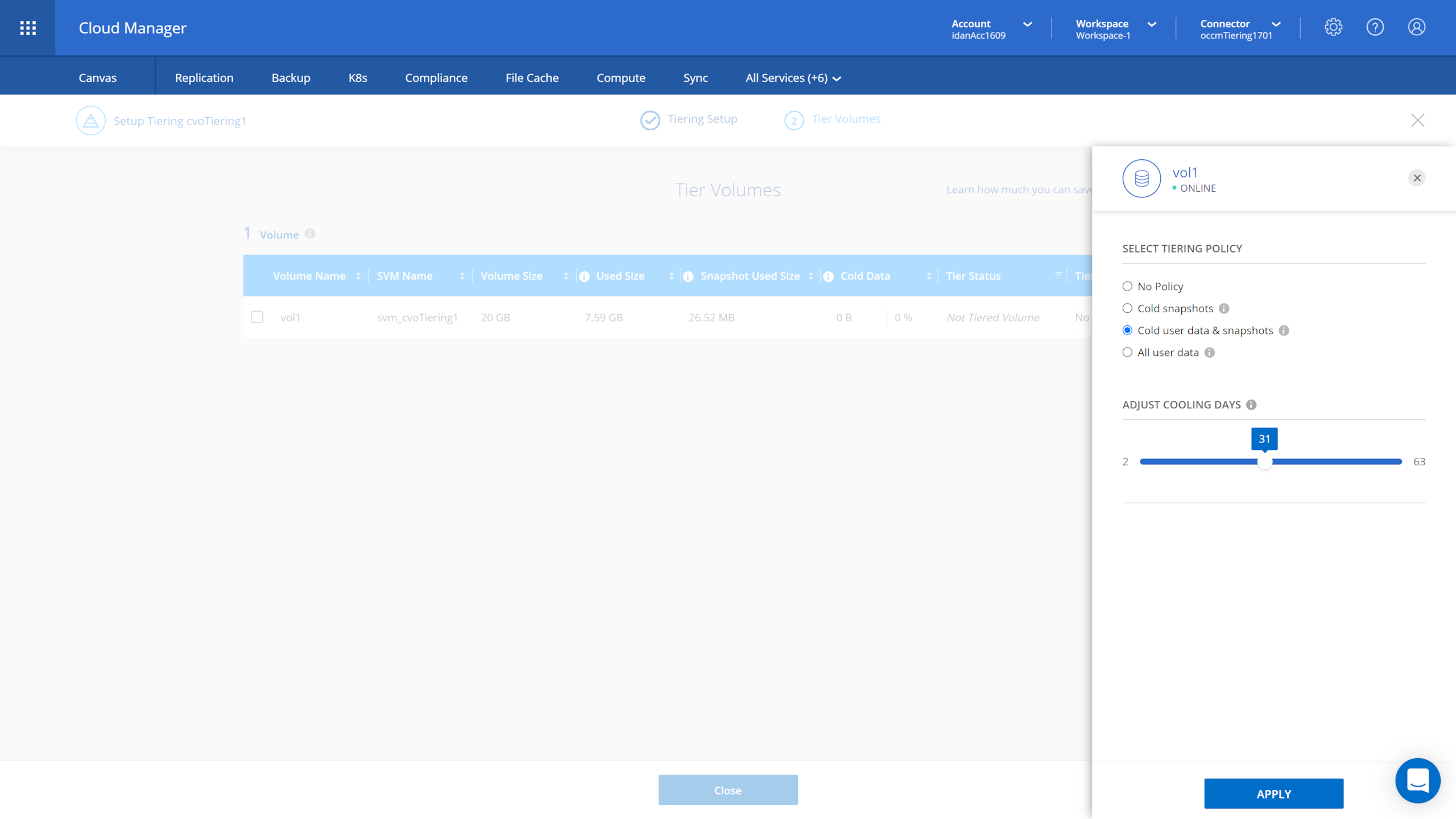Viewport: 1456px width, 819px height.
Task: Open the chat support bubble
Action: coord(1417,780)
